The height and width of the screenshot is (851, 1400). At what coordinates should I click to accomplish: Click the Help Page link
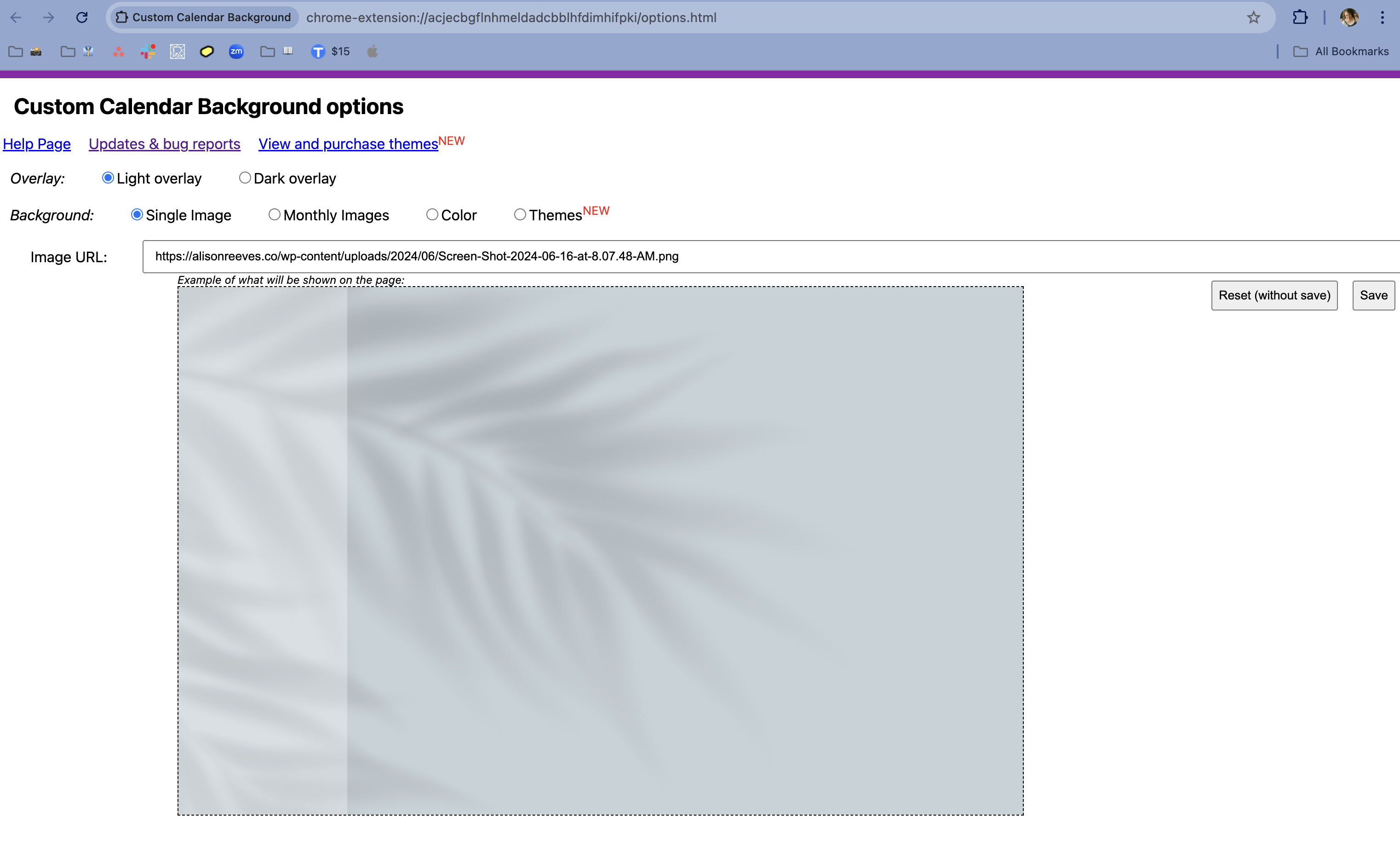(37, 143)
